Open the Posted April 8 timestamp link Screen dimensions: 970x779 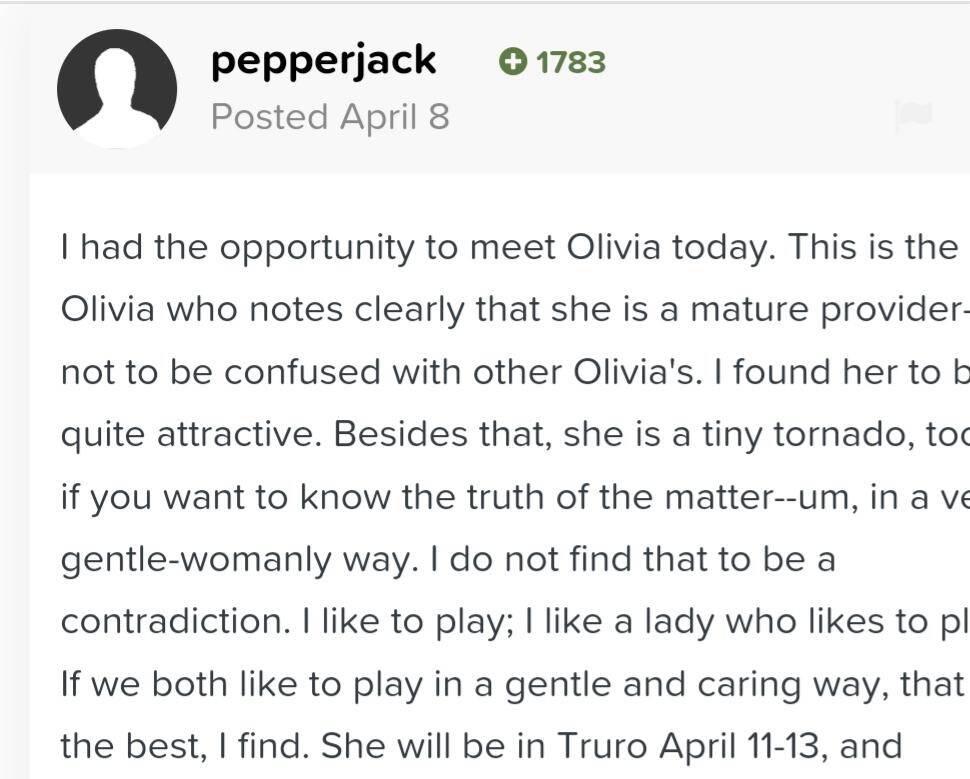[x=330, y=117]
